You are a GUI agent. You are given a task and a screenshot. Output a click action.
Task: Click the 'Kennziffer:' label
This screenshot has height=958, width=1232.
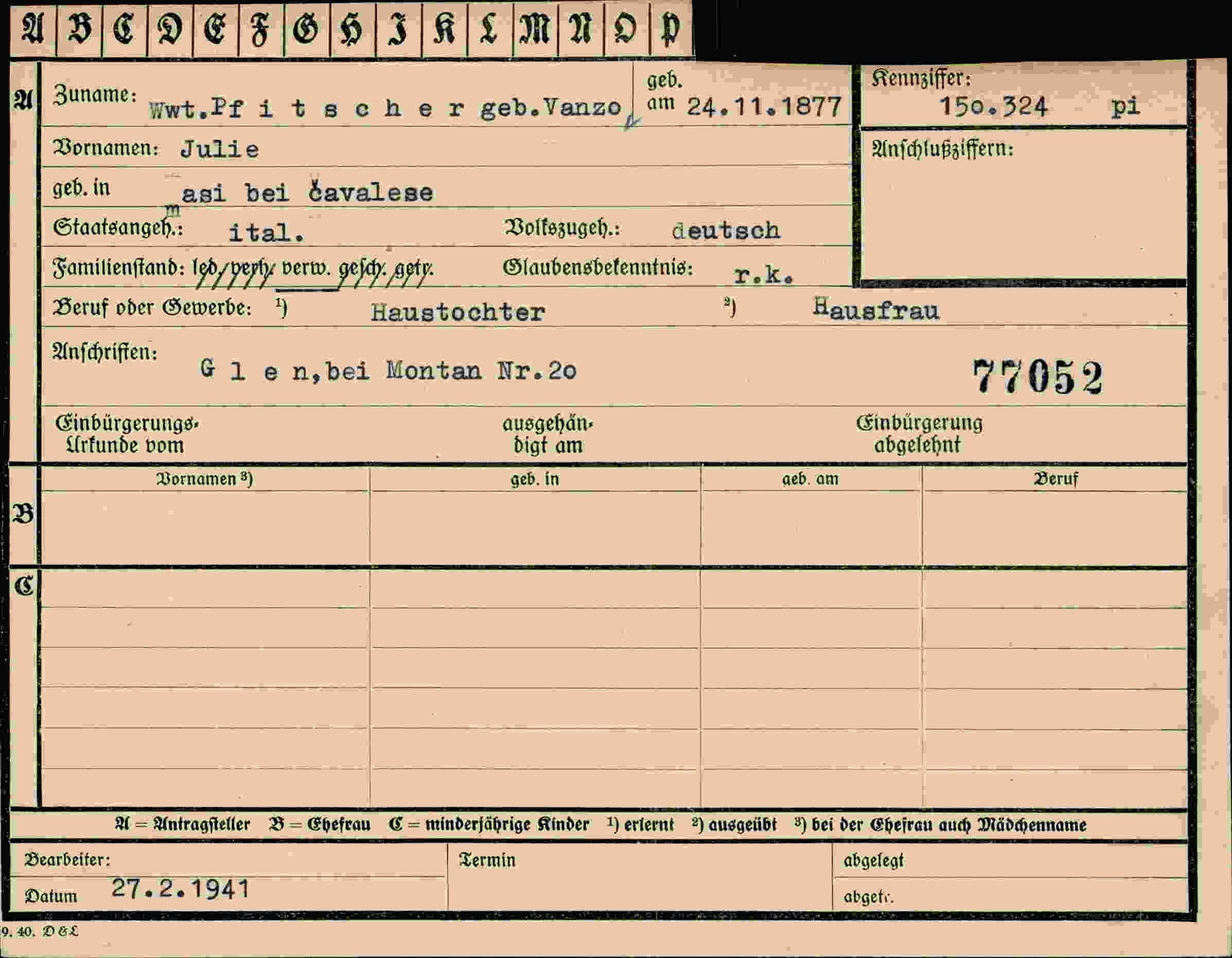(x=922, y=78)
